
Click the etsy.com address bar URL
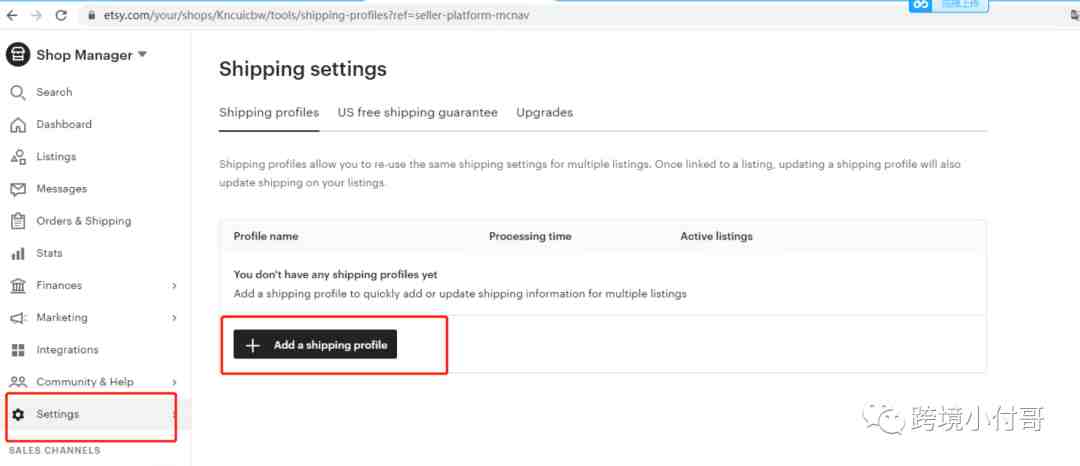[x=316, y=15]
